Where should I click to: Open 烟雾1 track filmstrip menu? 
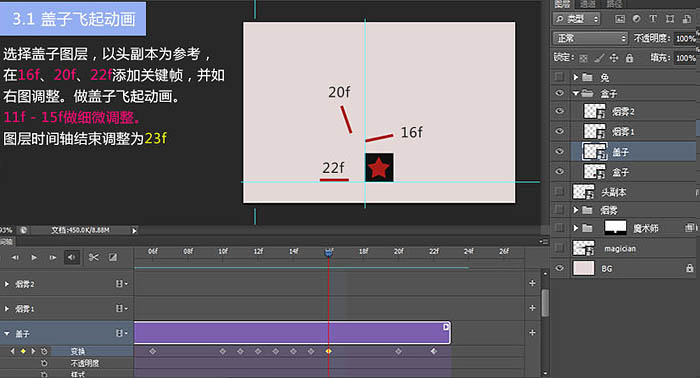[x=121, y=308]
